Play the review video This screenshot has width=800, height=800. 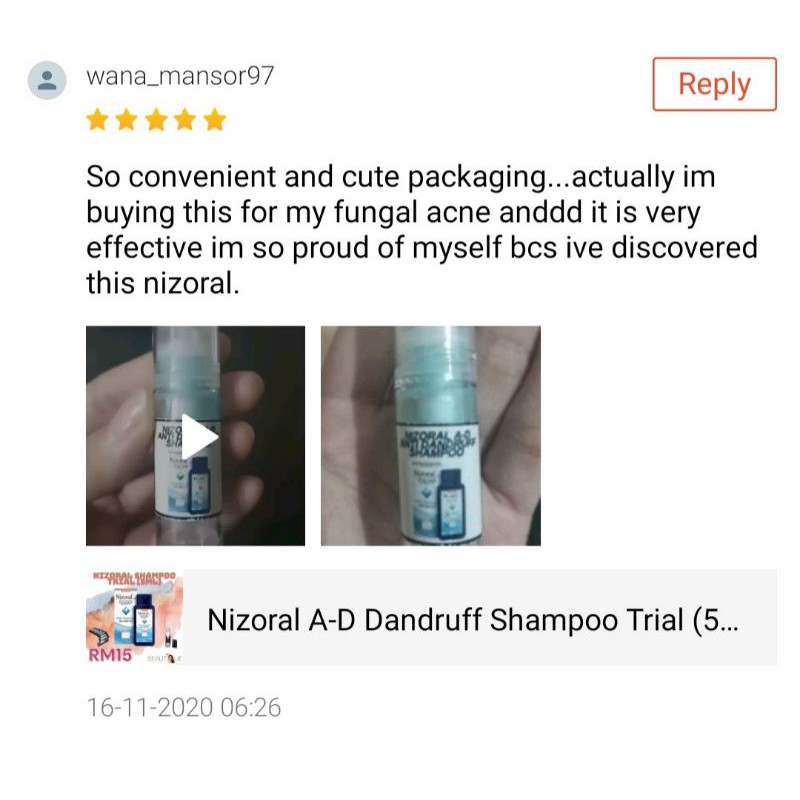(199, 437)
